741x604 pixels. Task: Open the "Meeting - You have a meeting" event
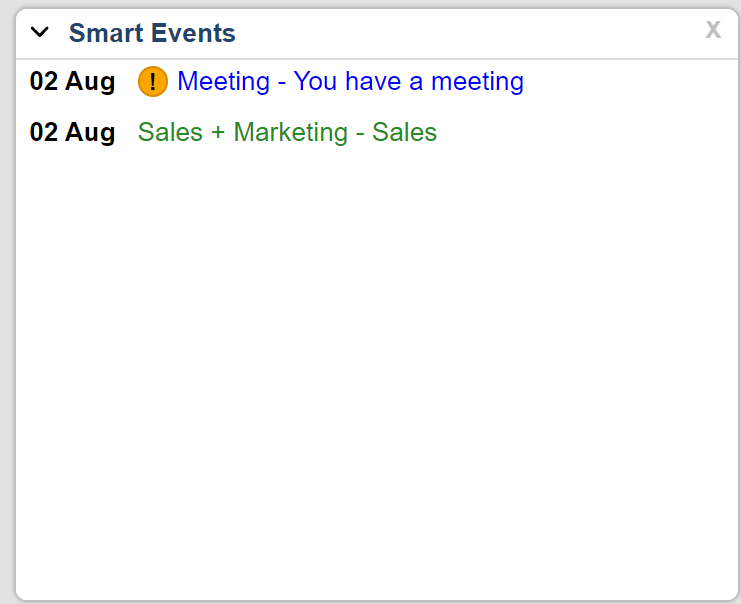coord(350,81)
